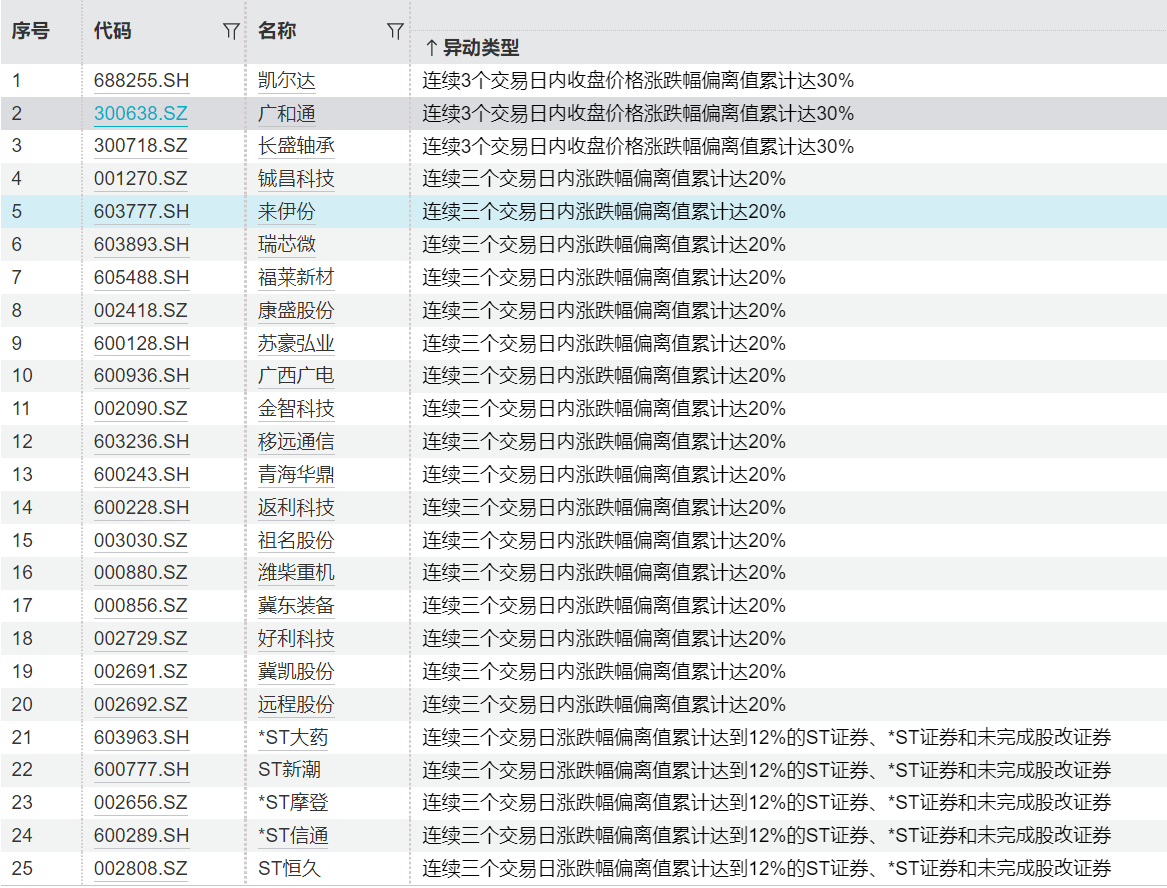The width and height of the screenshot is (1167, 888).
Task: Select stock name 好利科技
Action: (x=296, y=638)
